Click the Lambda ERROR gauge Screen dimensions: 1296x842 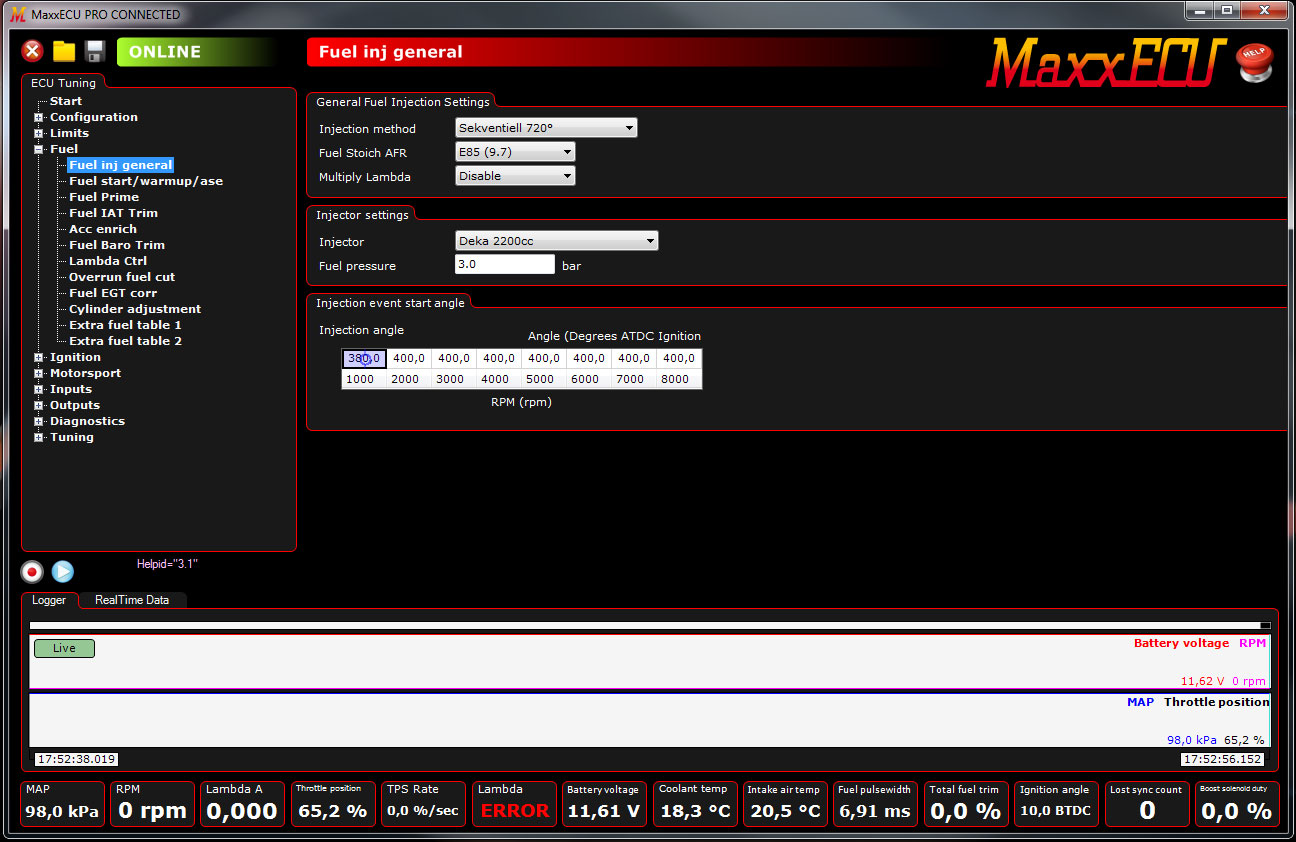pos(514,804)
